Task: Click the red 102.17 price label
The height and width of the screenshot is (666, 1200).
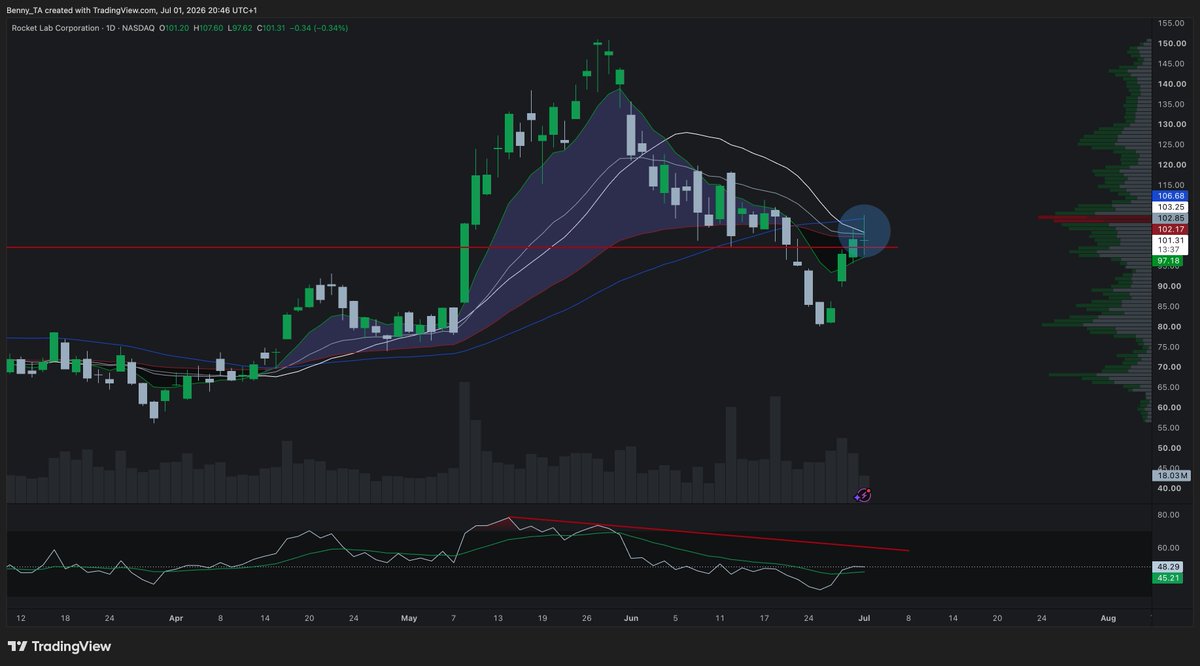Action: 1170,229
